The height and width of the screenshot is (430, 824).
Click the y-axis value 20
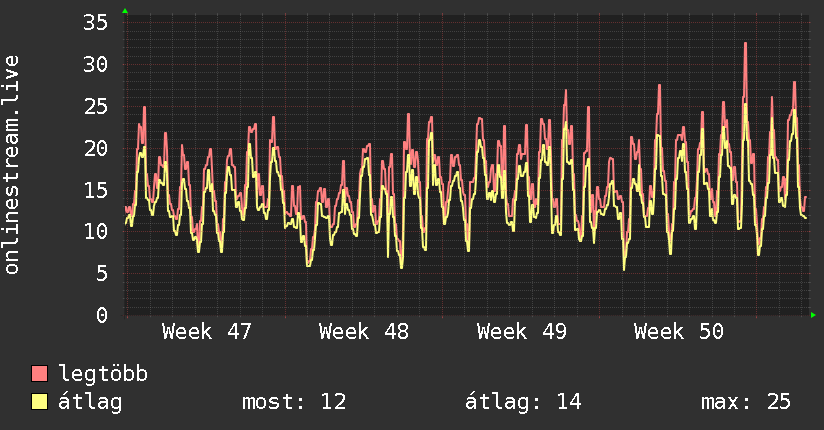click(x=96, y=149)
